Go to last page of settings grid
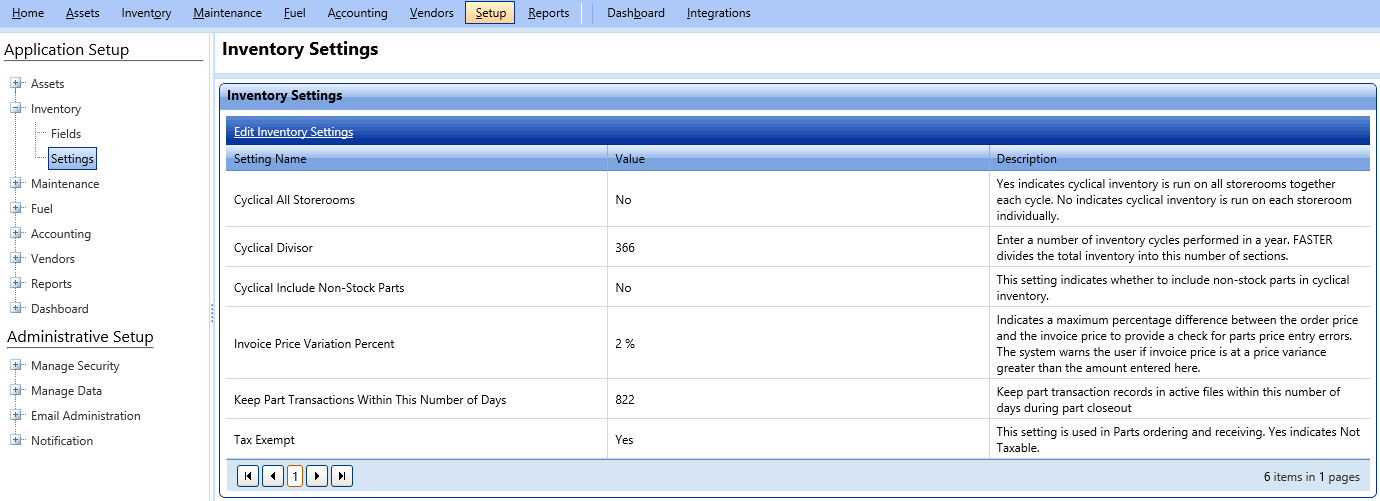This screenshot has width=1380, height=501. coord(342,476)
